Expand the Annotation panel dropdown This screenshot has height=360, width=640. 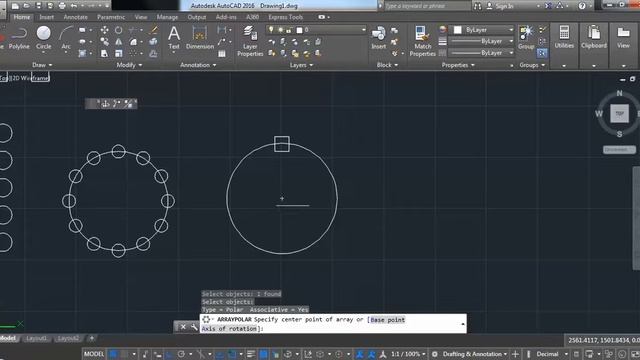(x=198, y=65)
